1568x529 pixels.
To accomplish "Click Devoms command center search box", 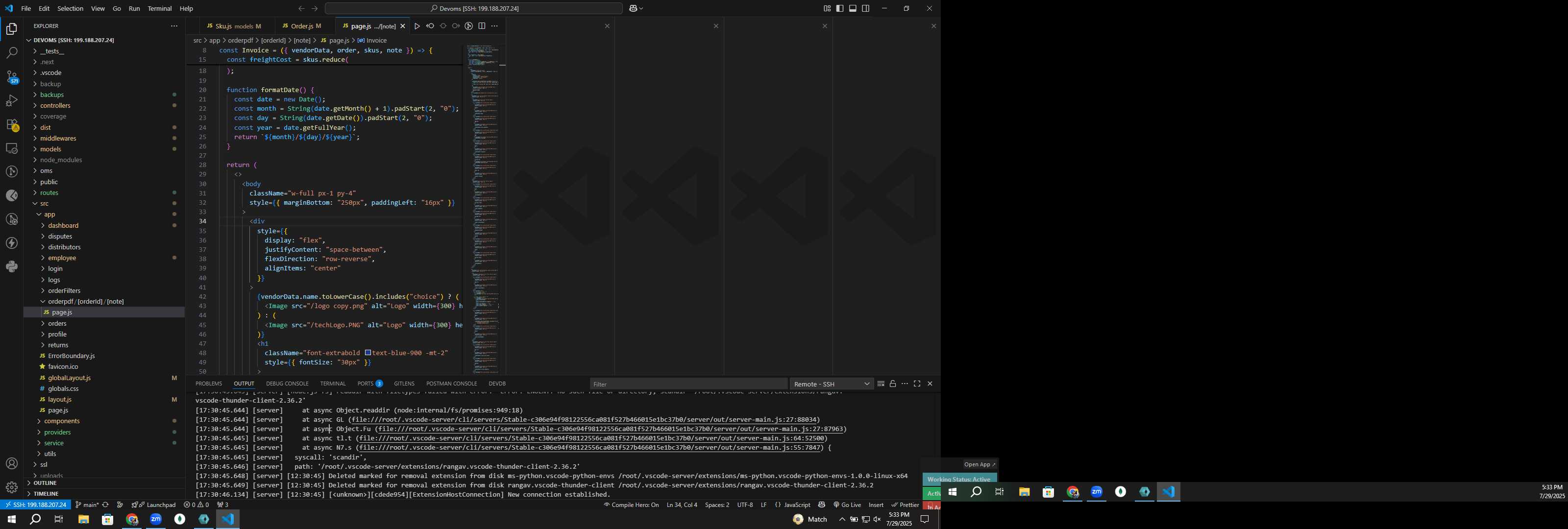I will point(473,8).
